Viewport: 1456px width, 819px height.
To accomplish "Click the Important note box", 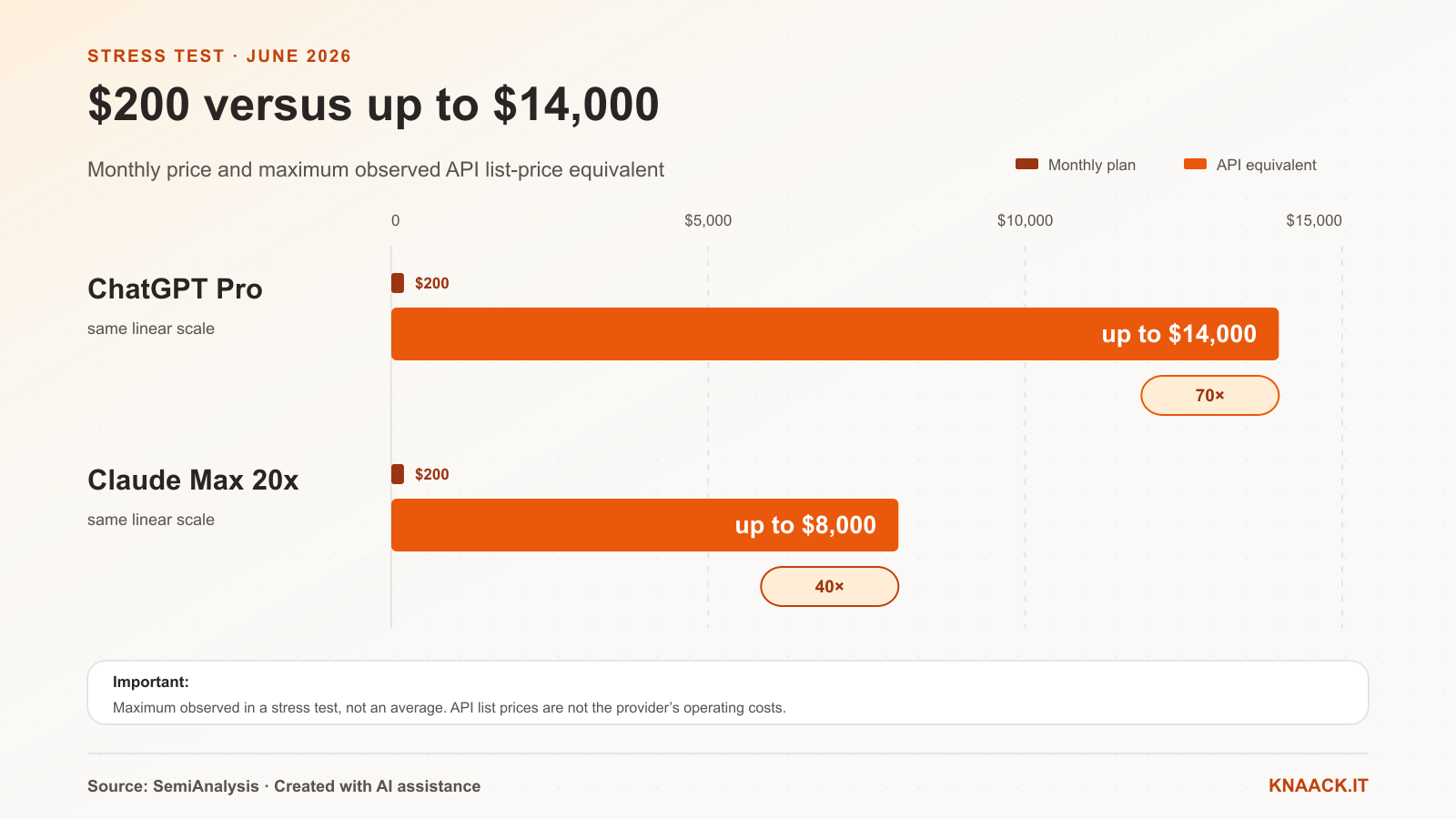I will pyautogui.click(x=728, y=693).
